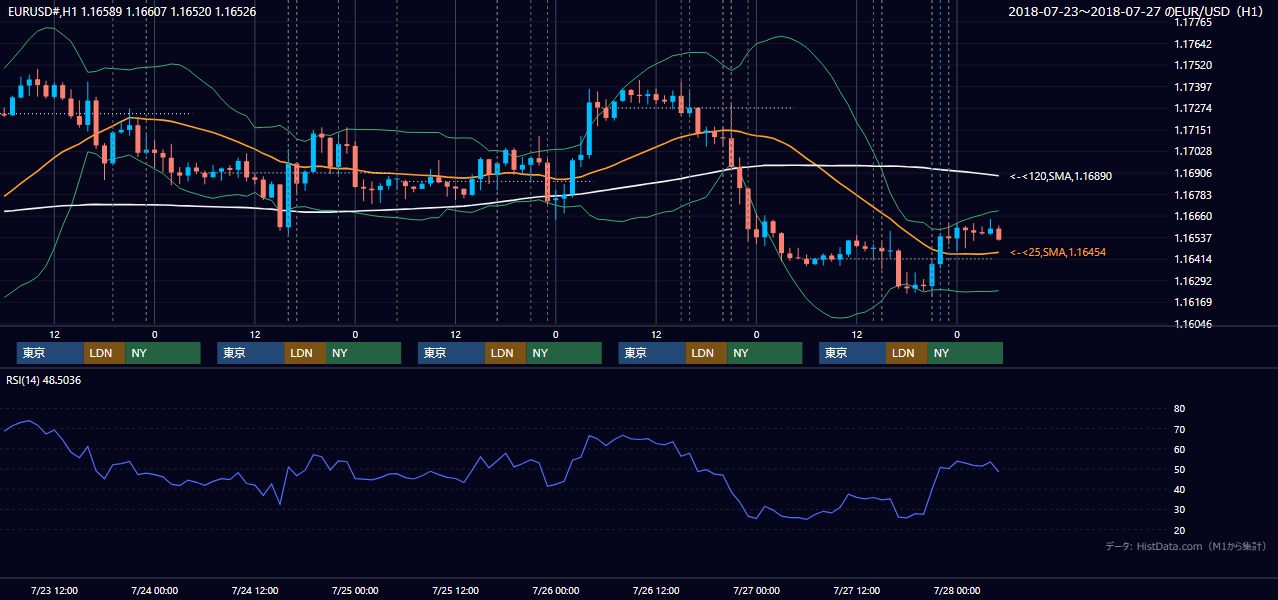Click the 1.17151 price axis label
Image resolution: width=1278 pixels, height=600 pixels.
(x=1193, y=130)
